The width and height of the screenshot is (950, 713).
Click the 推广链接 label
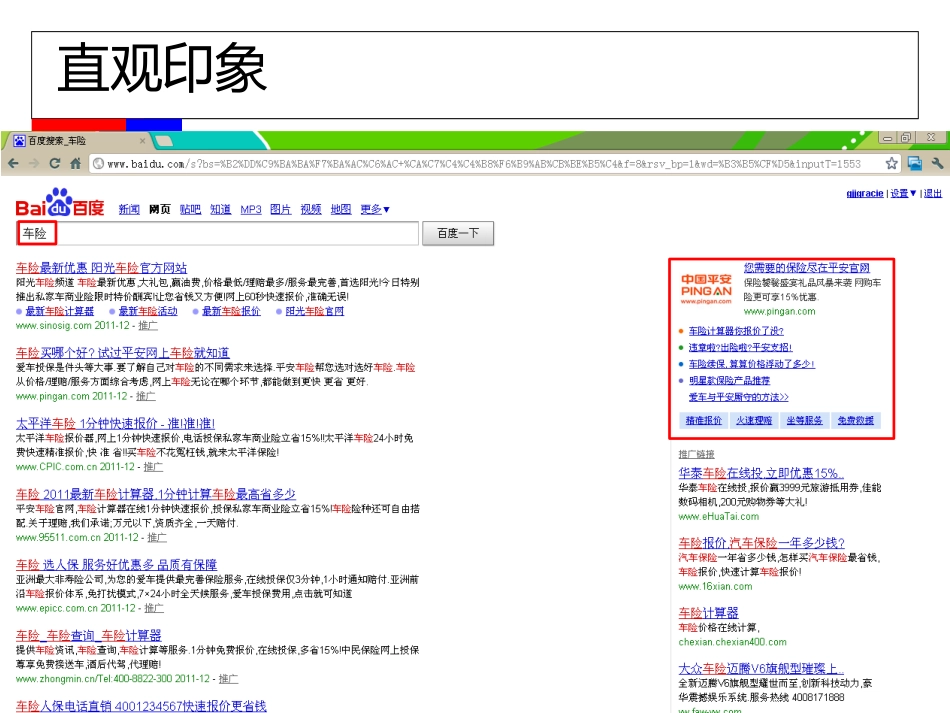click(x=696, y=454)
